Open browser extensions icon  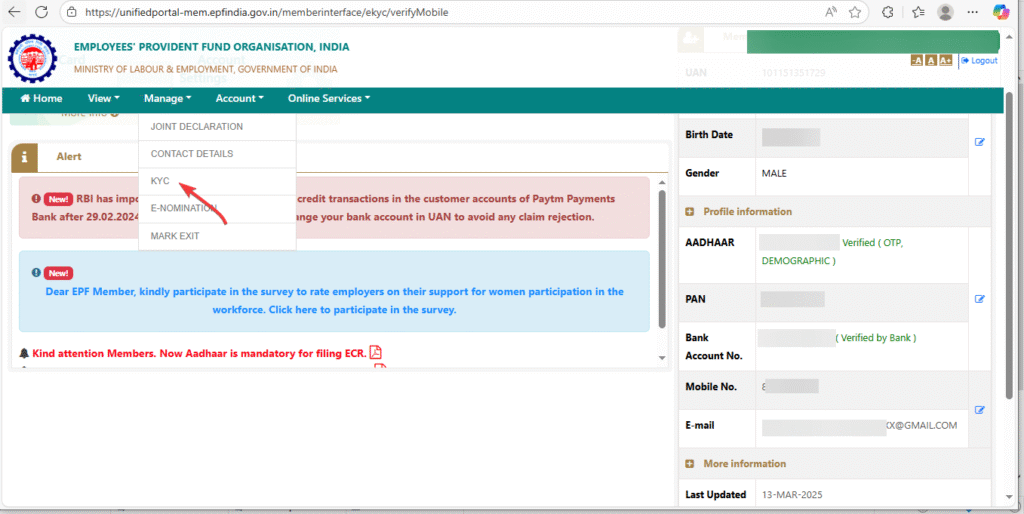888,12
